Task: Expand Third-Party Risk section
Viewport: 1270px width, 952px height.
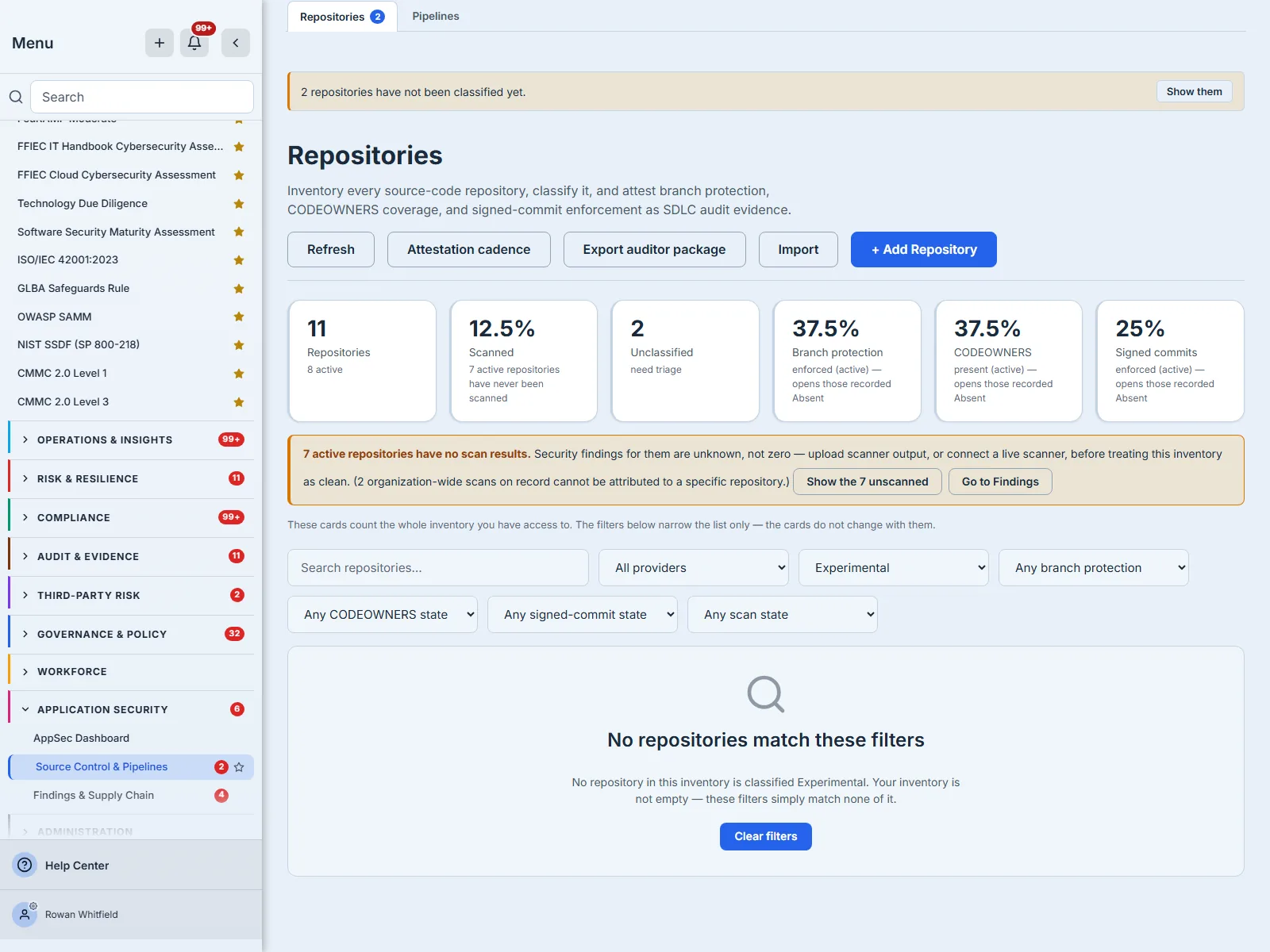Action: (131, 595)
